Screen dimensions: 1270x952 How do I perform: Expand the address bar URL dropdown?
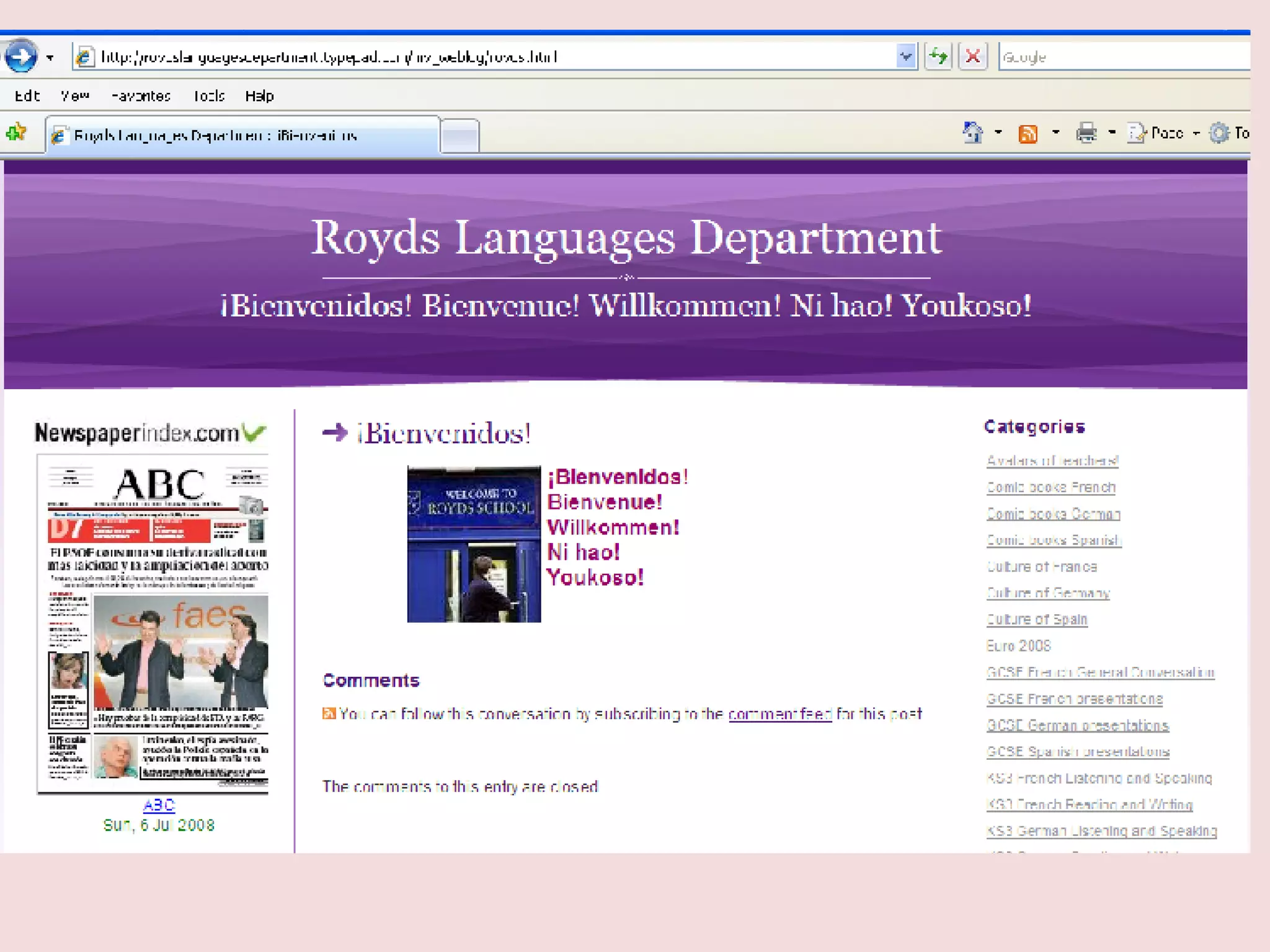[x=906, y=57]
